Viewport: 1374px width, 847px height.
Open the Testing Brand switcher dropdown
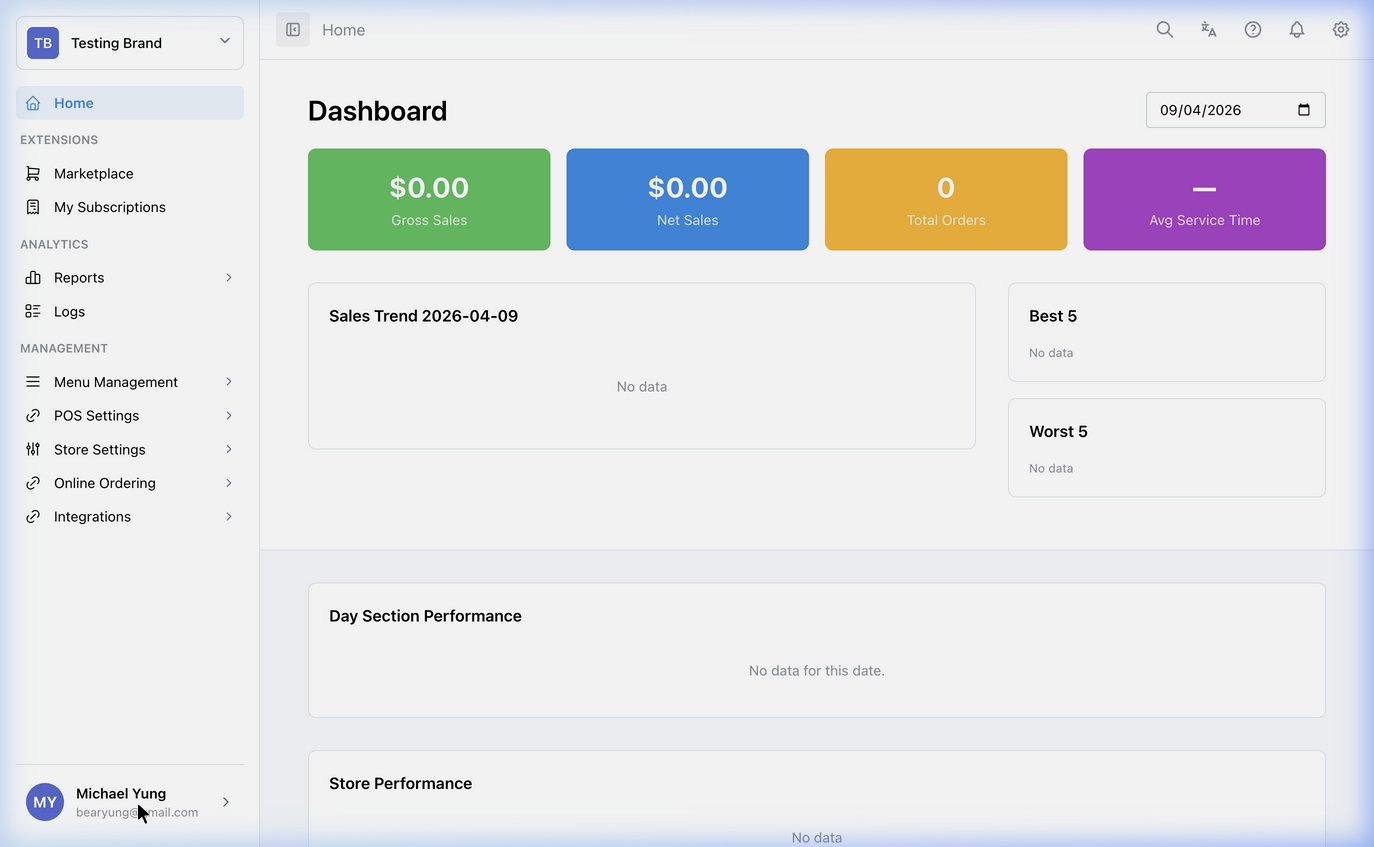(129, 42)
